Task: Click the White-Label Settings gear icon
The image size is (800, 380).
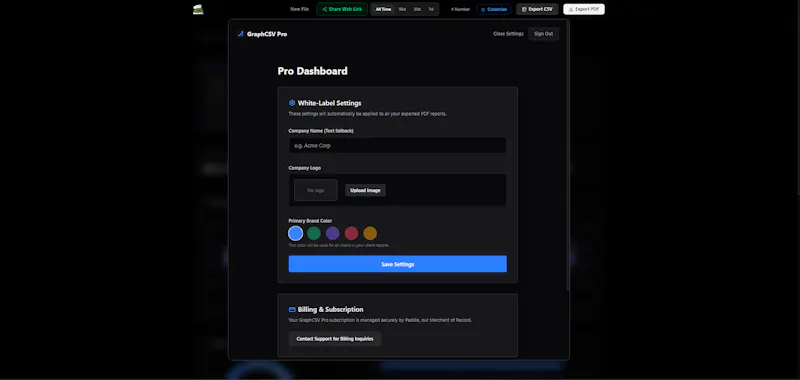Action: [292, 103]
